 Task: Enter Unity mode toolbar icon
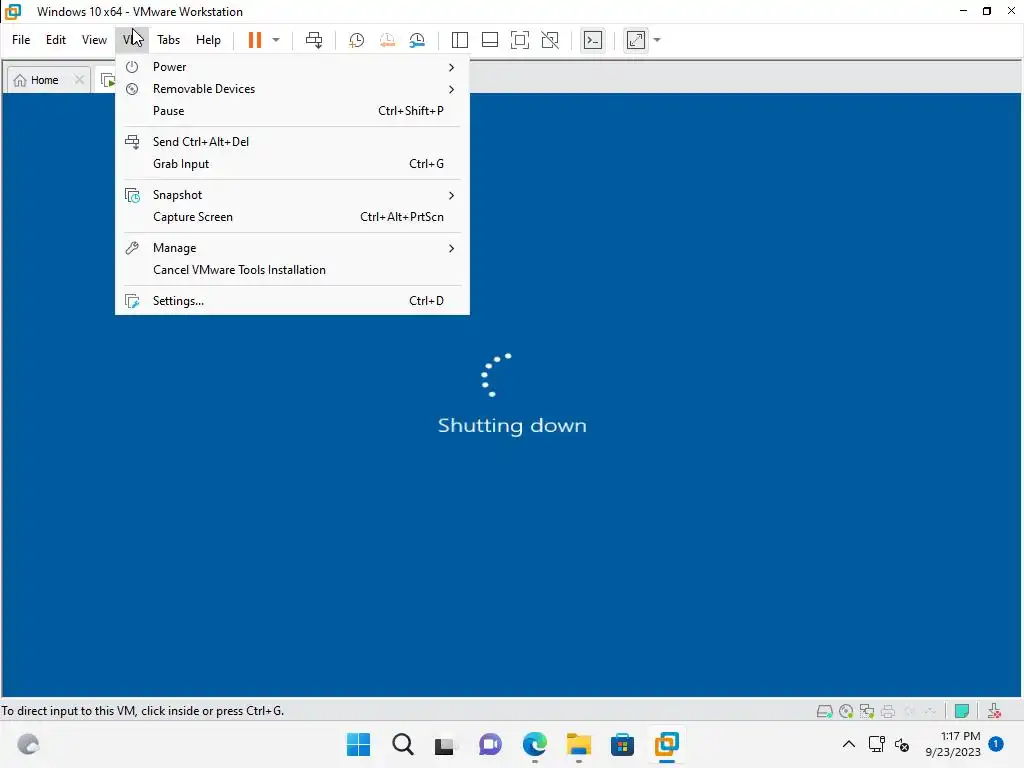click(551, 40)
